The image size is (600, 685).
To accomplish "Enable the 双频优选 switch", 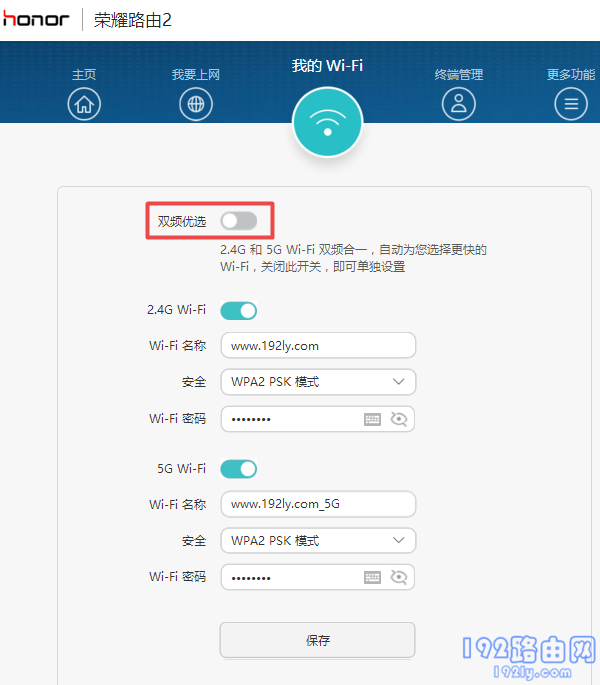I will 239,220.
